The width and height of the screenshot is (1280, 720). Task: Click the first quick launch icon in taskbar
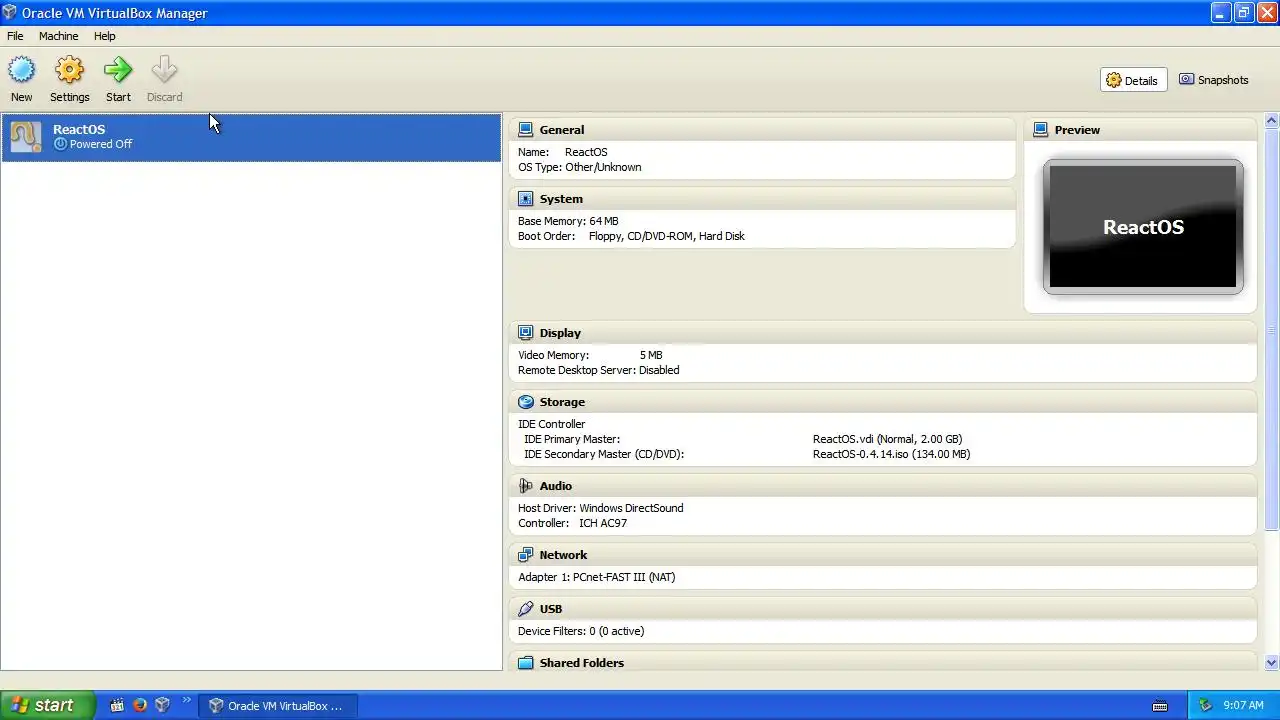(116, 705)
